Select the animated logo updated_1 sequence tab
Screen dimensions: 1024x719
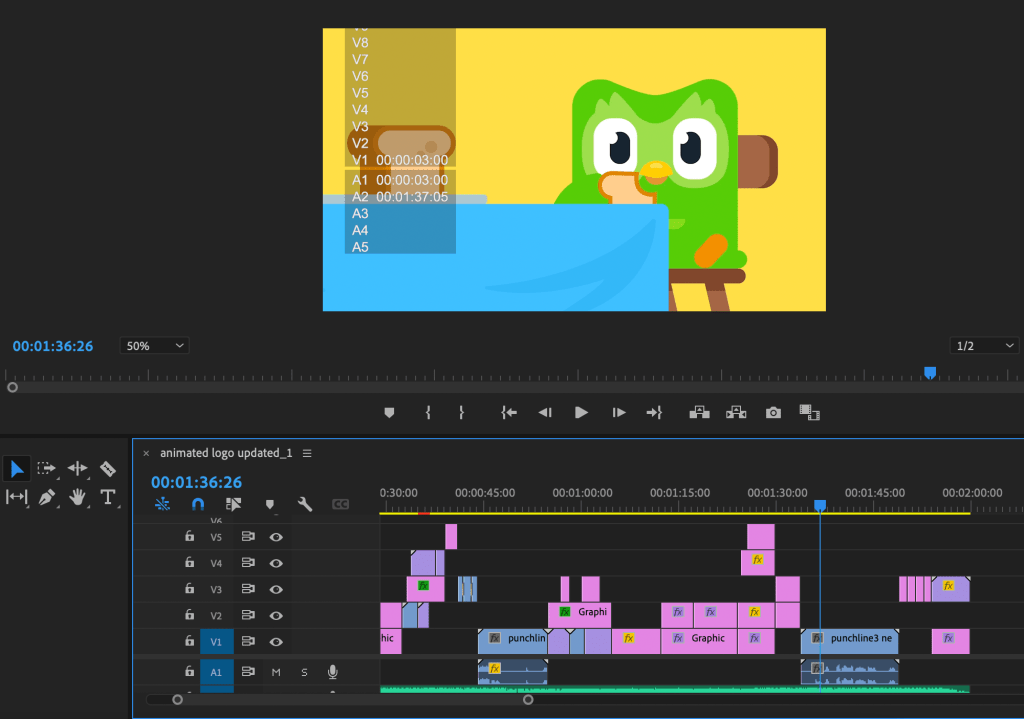(x=226, y=453)
